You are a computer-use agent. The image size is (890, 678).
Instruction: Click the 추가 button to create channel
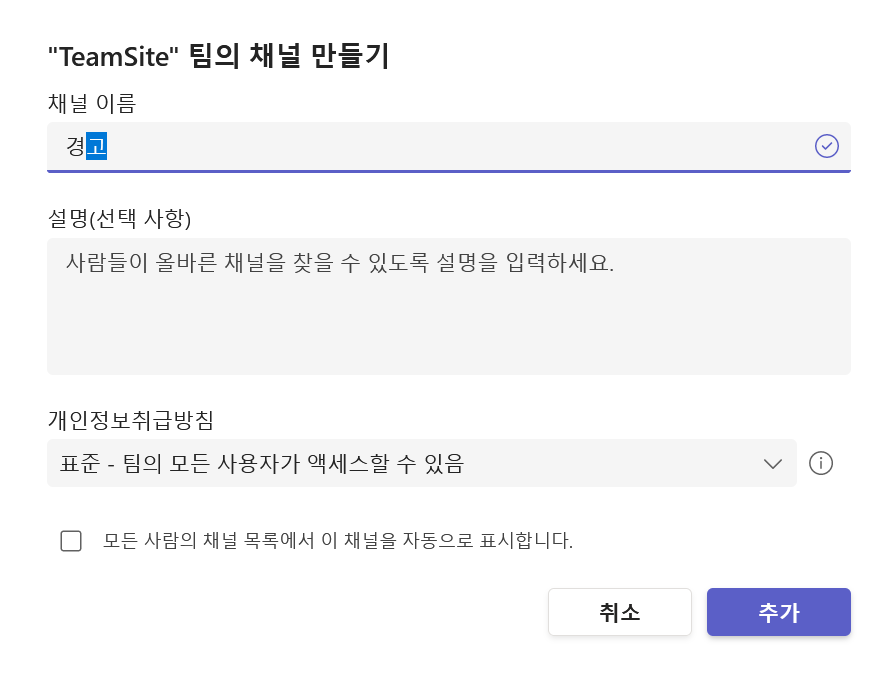[779, 612]
